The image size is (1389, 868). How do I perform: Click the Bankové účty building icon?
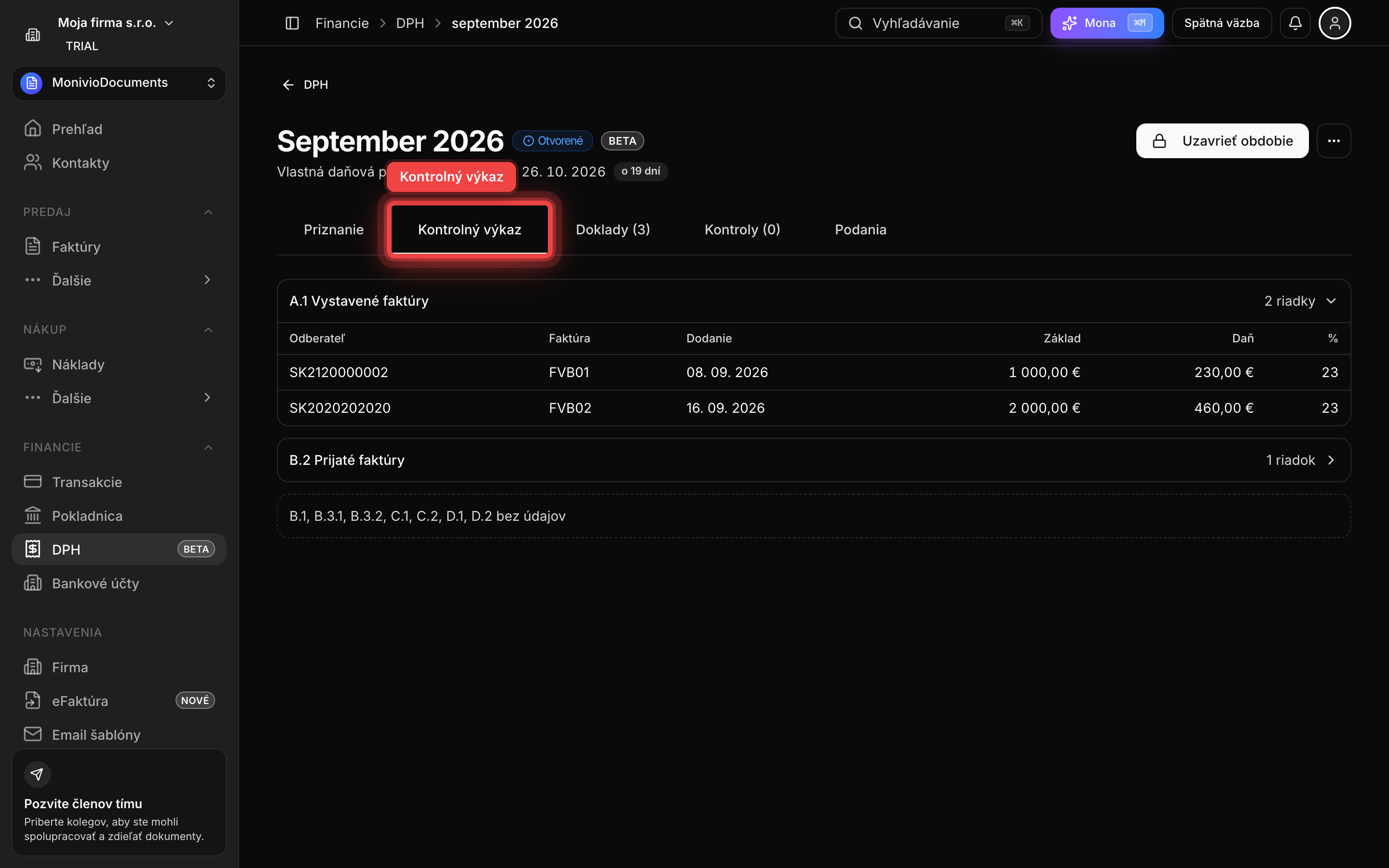(33, 583)
